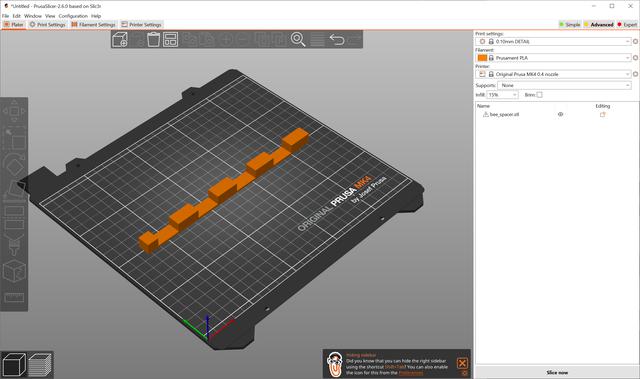
Task: Switch to Simple mode
Action: click(570, 24)
